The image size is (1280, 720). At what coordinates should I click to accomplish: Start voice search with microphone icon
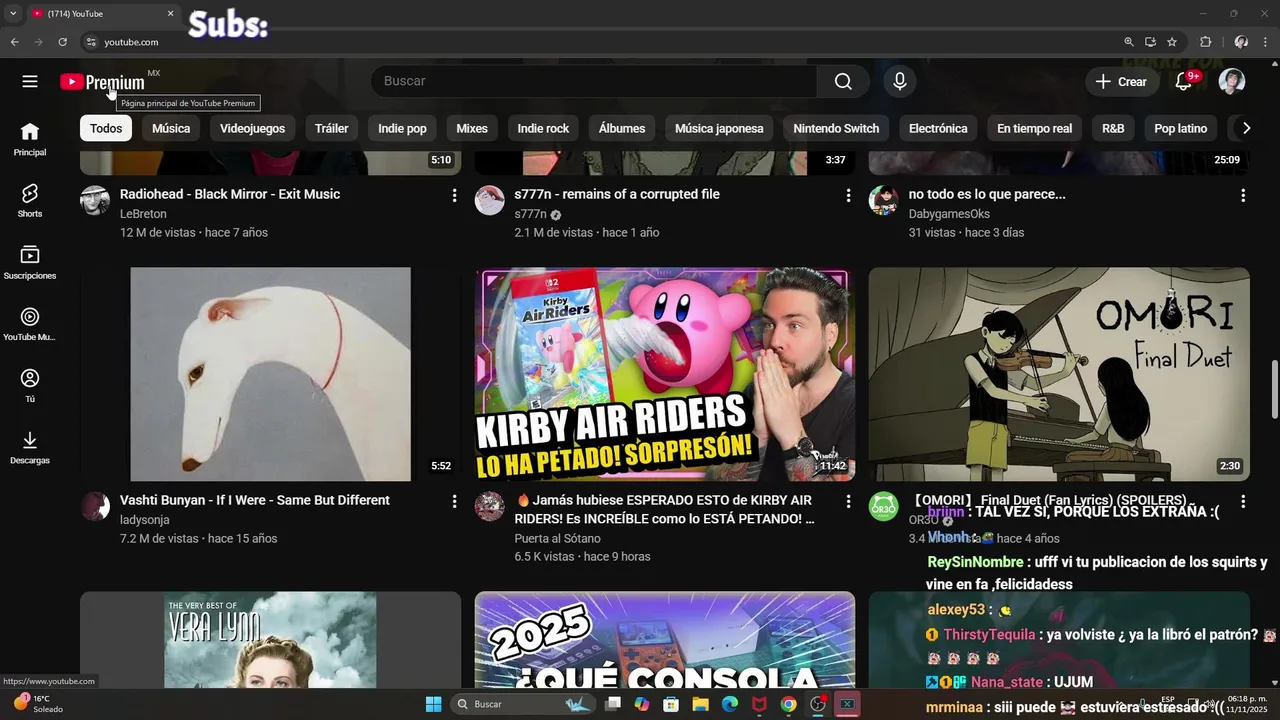900,82
